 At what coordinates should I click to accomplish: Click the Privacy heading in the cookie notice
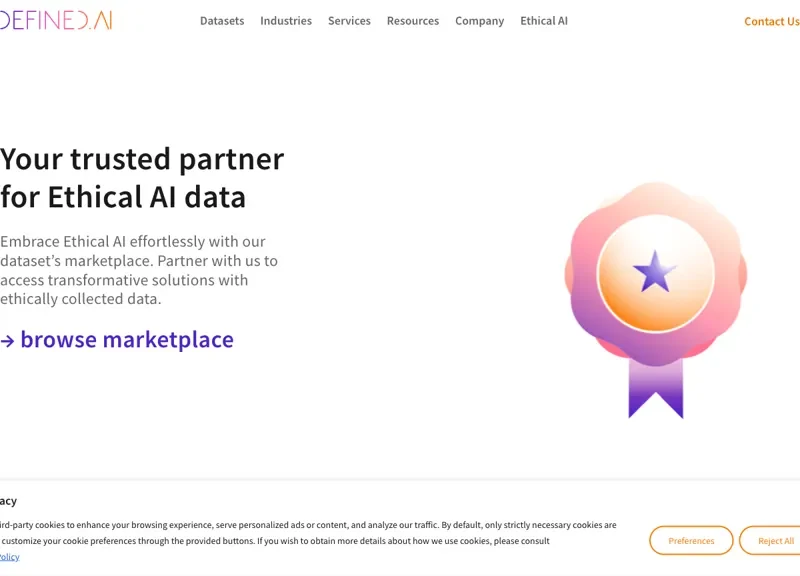[8, 500]
